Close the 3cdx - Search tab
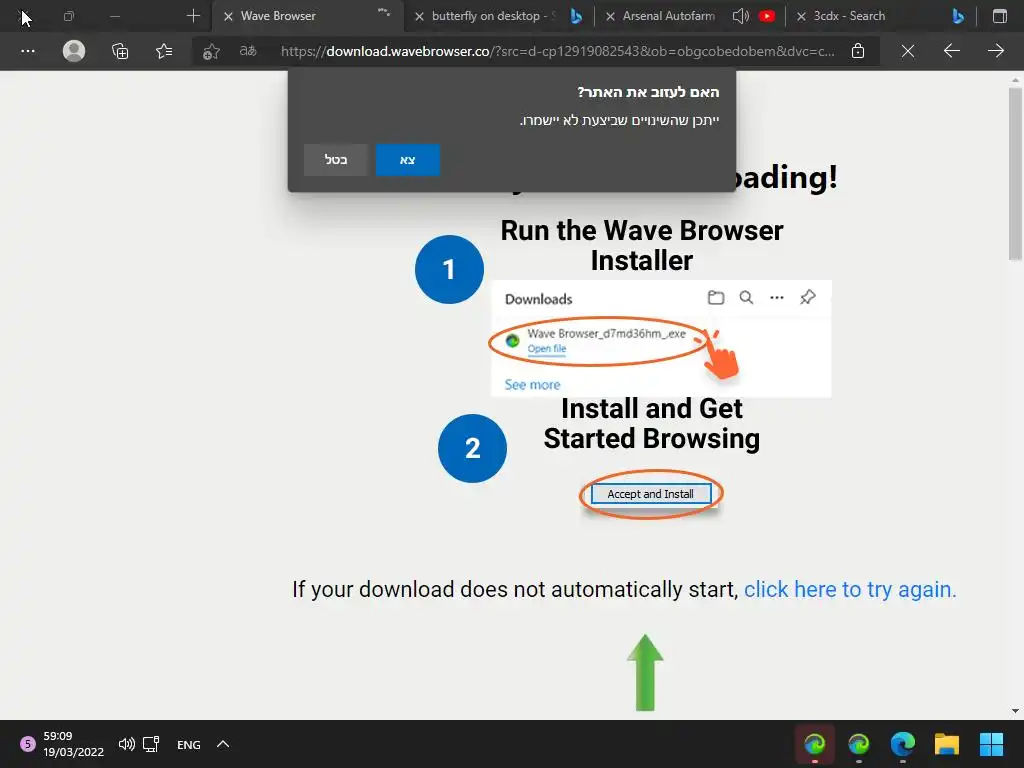This screenshot has height=768, width=1024. pos(801,16)
